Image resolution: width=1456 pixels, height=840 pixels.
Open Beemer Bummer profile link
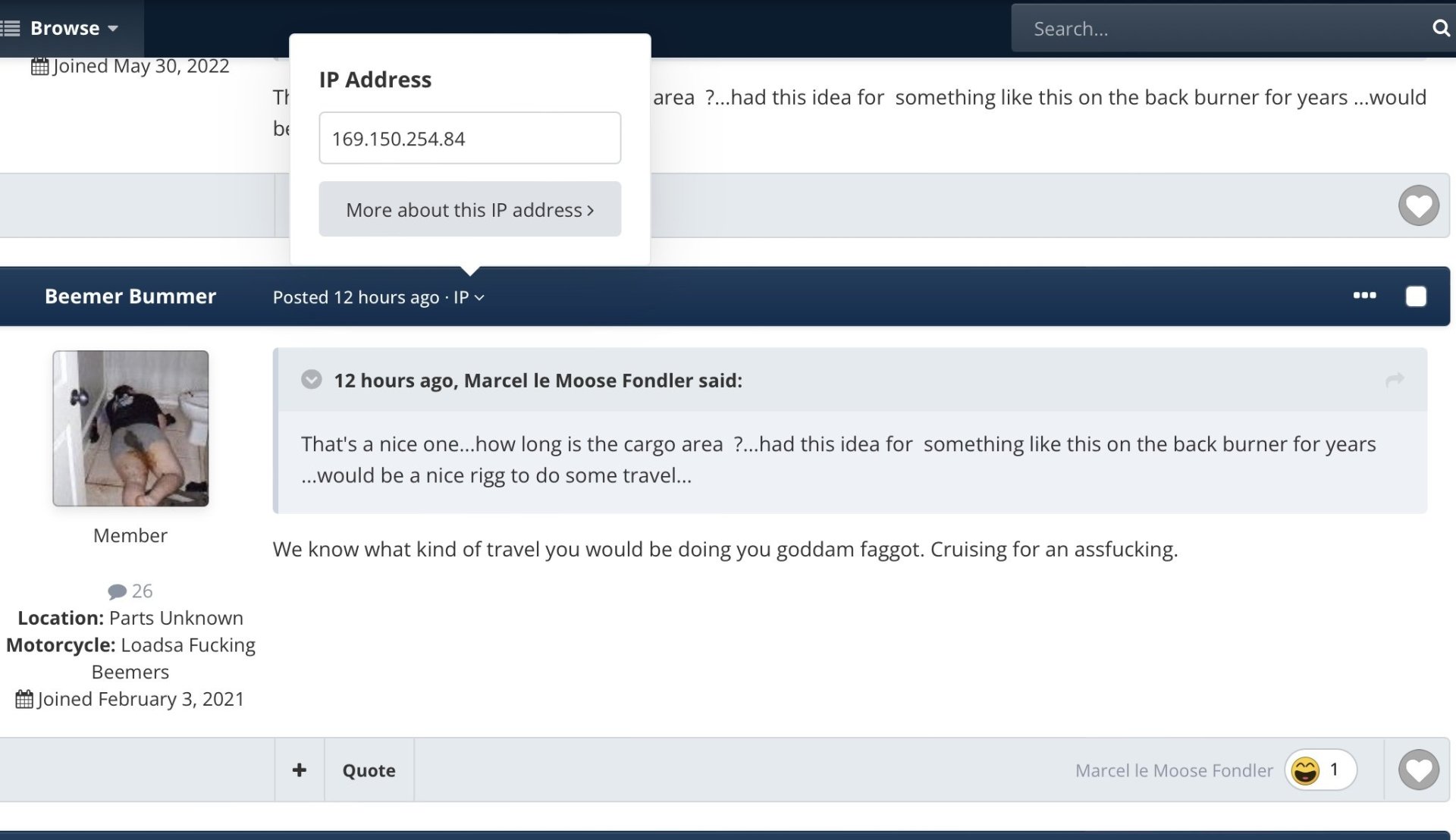(x=130, y=296)
